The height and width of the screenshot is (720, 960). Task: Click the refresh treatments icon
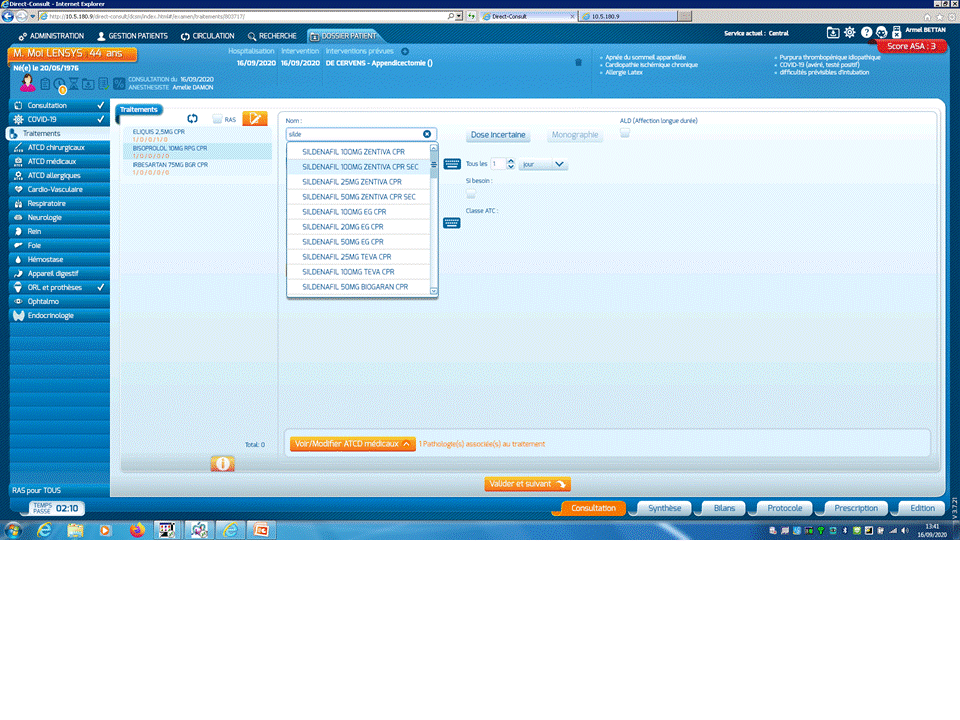[x=192, y=119]
